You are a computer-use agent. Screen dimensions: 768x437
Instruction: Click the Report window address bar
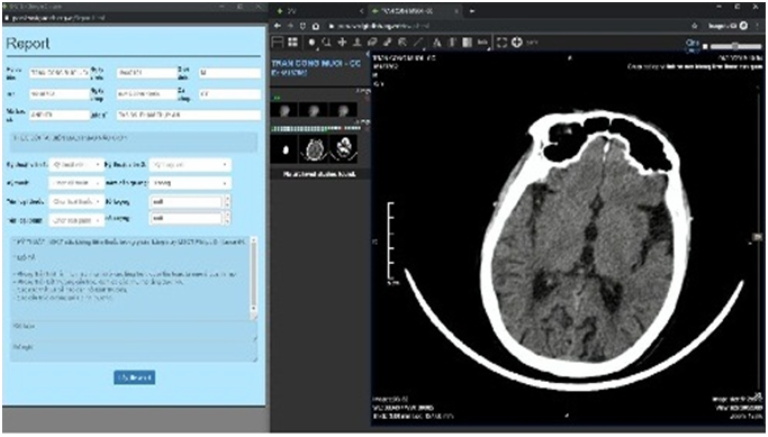coord(132,18)
